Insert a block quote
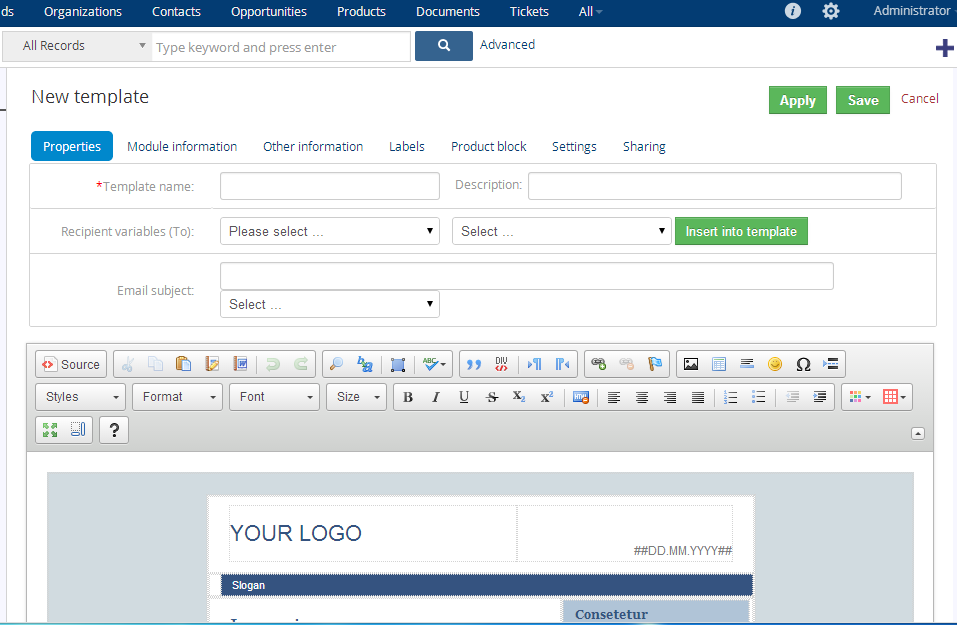The image size is (957, 625). click(474, 364)
